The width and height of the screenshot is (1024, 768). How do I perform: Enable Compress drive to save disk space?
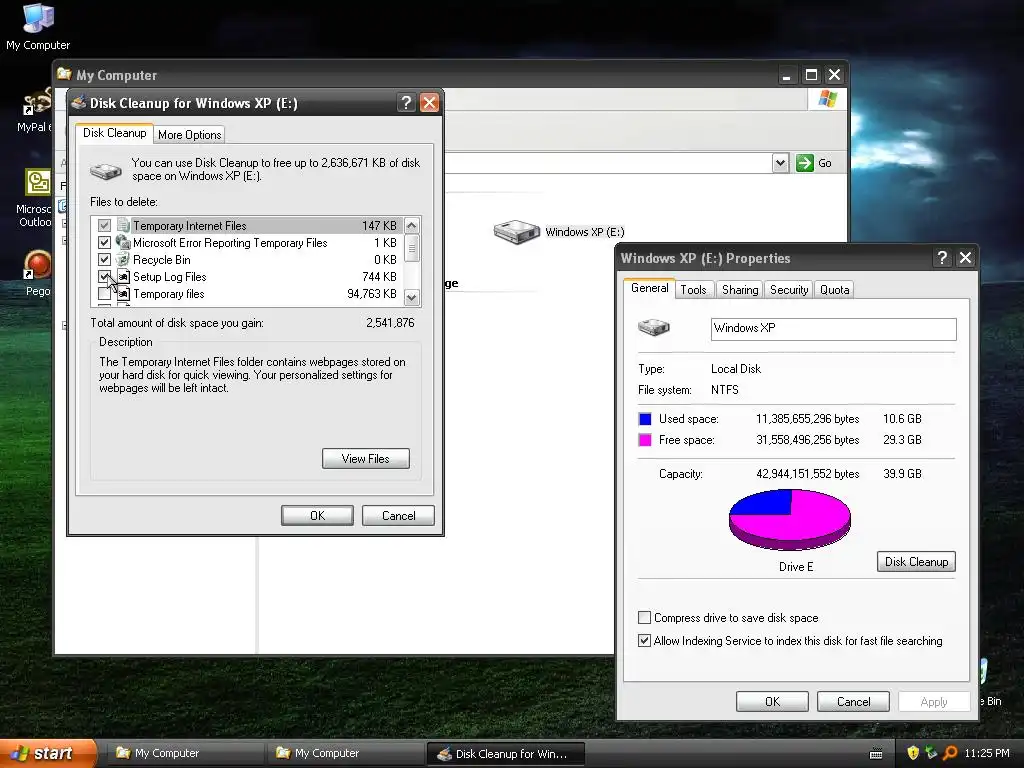pos(645,617)
